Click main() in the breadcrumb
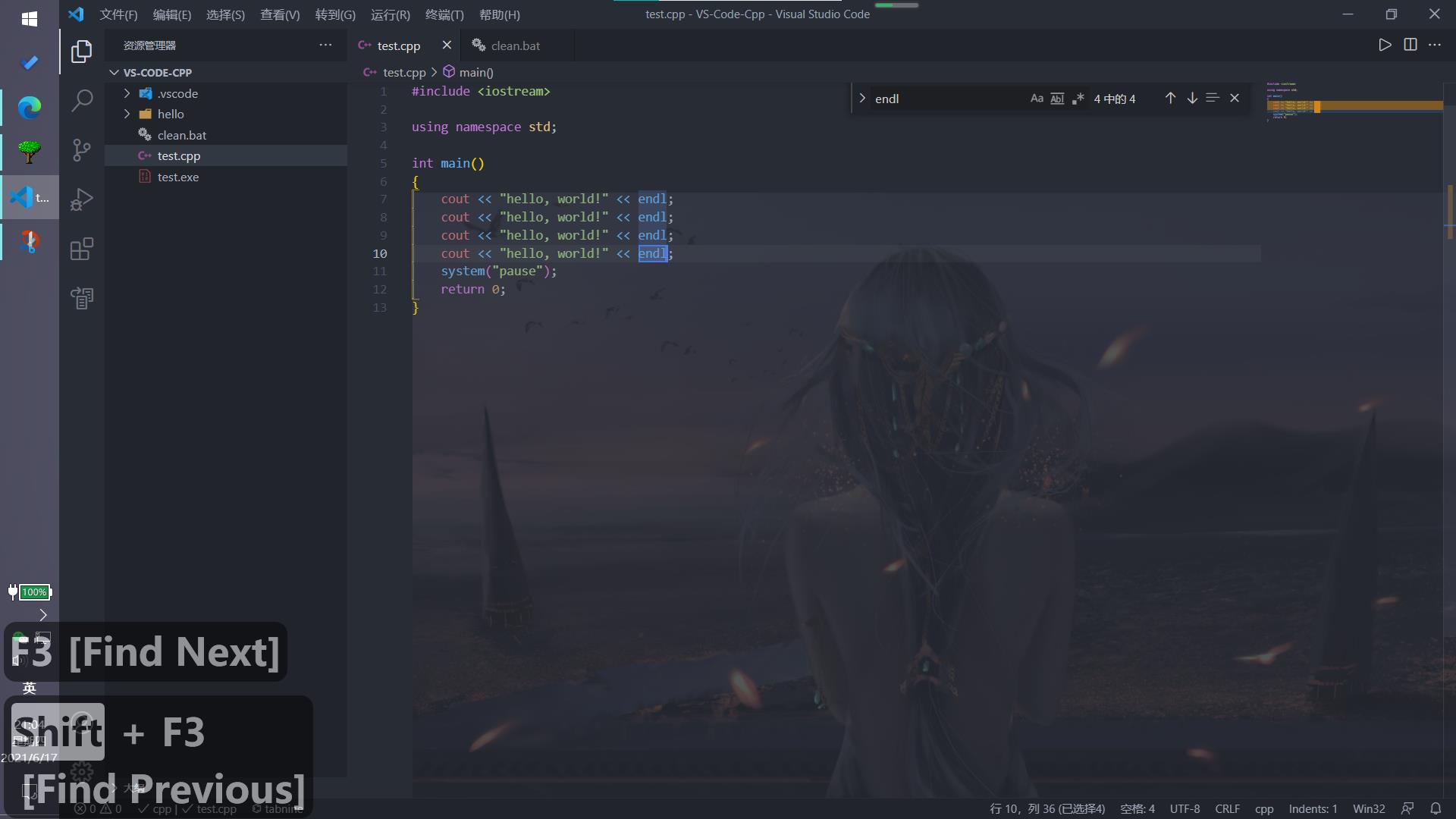 [475, 72]
